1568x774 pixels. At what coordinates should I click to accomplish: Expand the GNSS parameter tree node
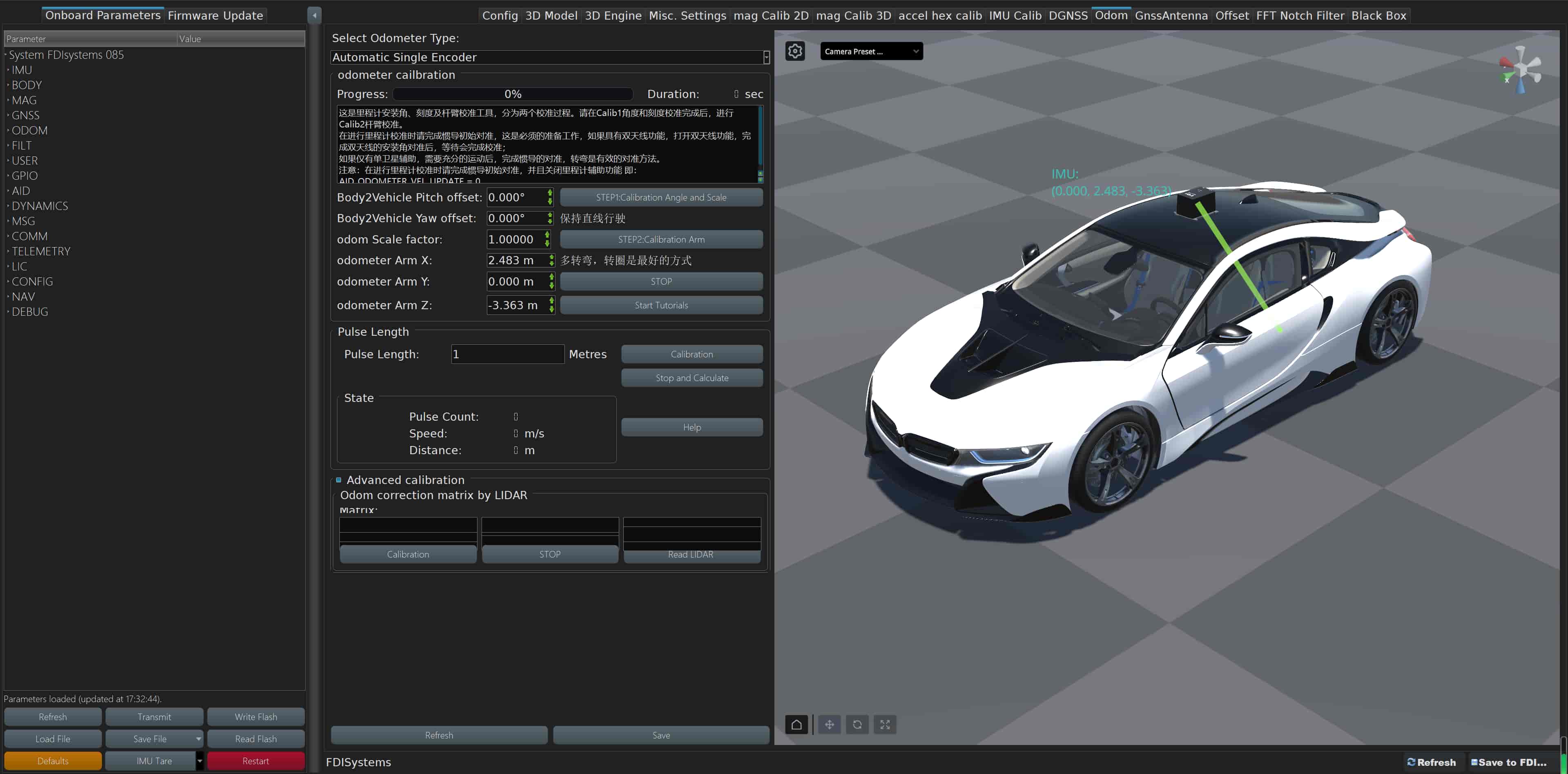8,115
